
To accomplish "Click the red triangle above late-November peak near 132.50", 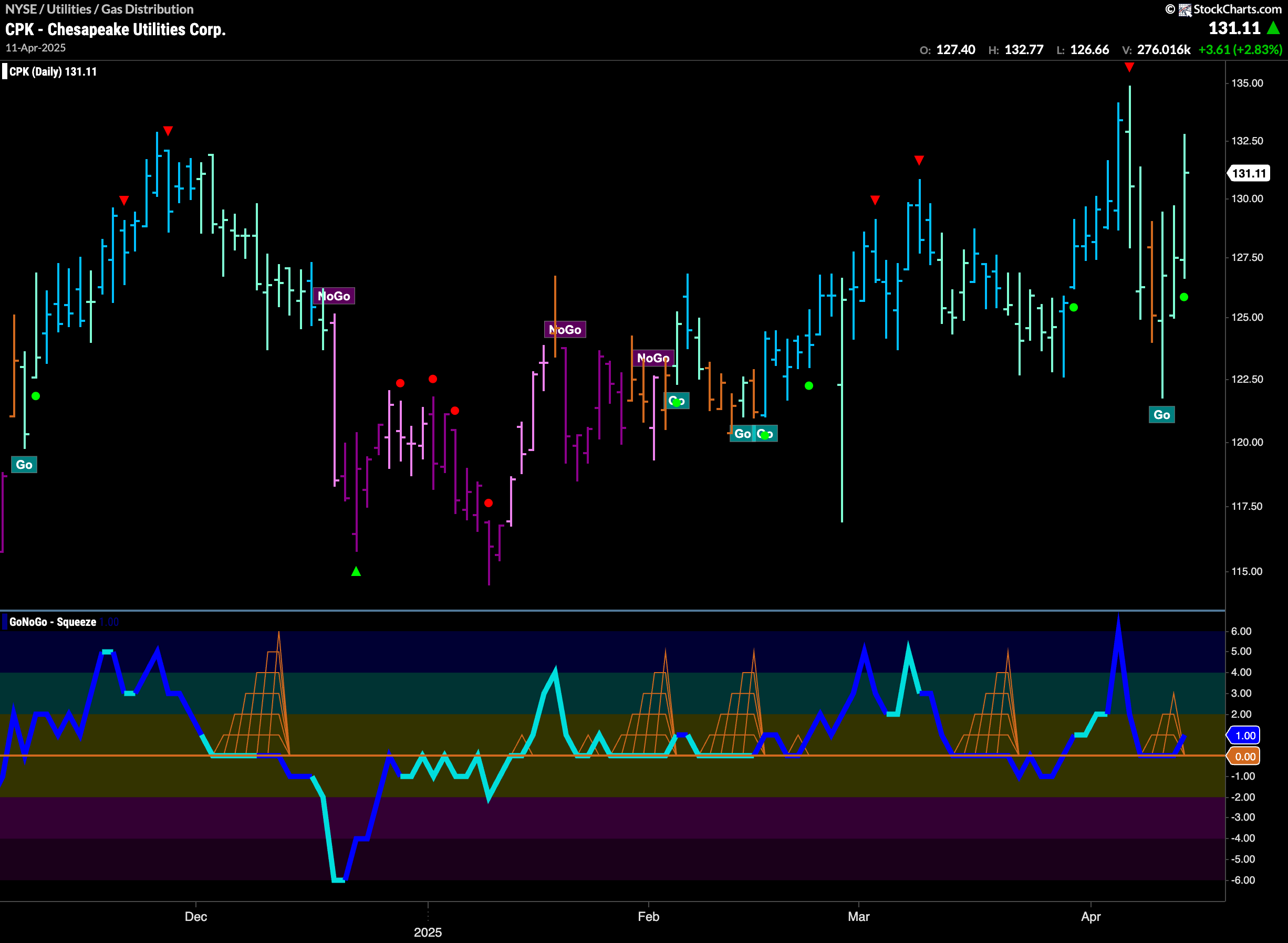I will coord(167,131).
